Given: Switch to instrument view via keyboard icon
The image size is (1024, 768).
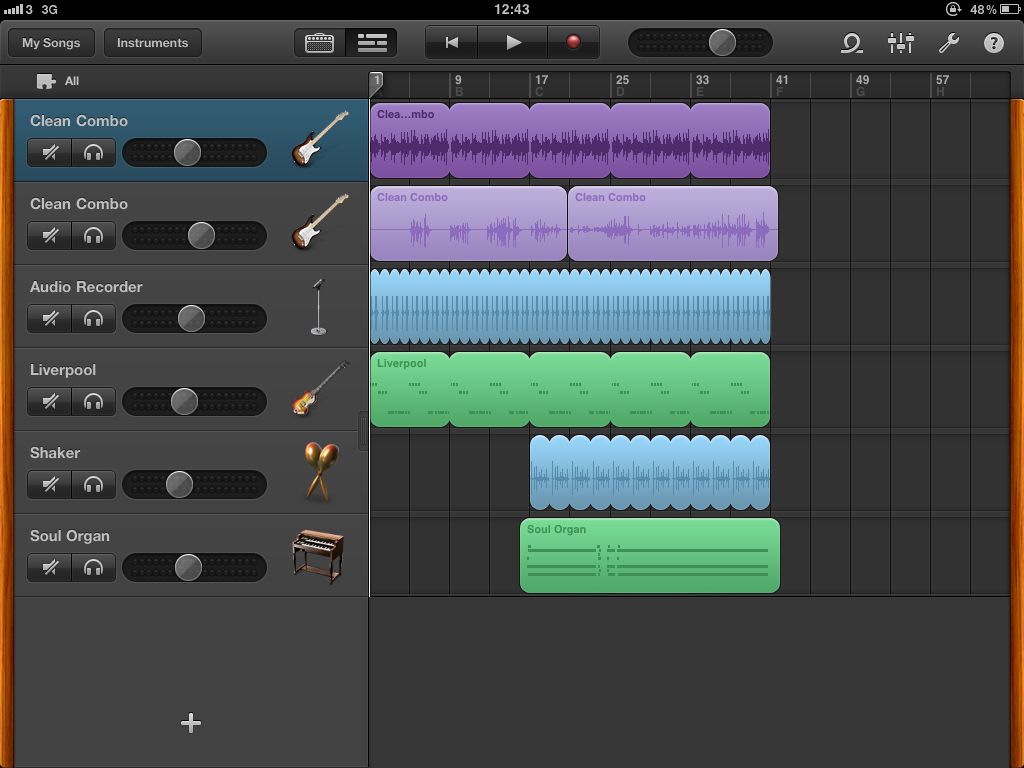Looking at the screenshot, I should [x=319, y=43].
